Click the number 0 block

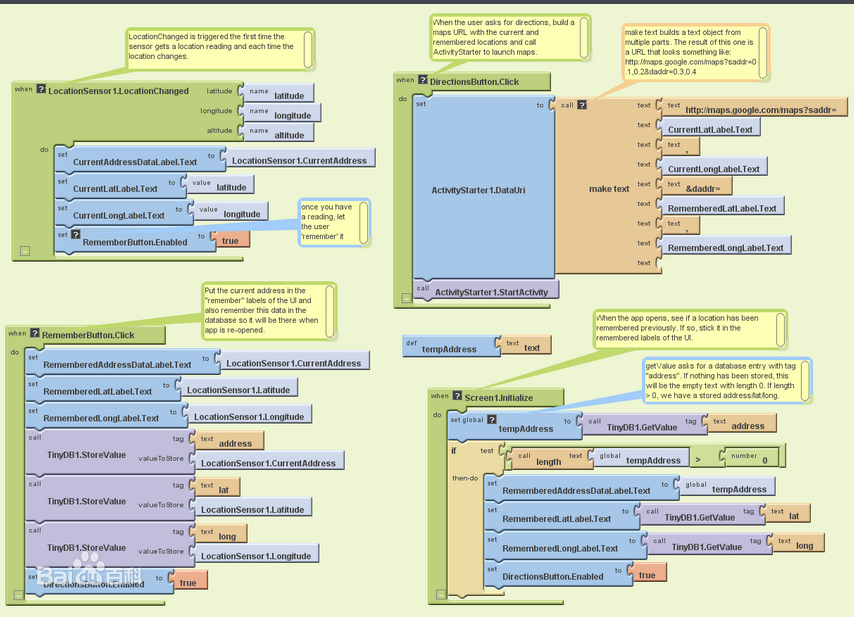764,460
